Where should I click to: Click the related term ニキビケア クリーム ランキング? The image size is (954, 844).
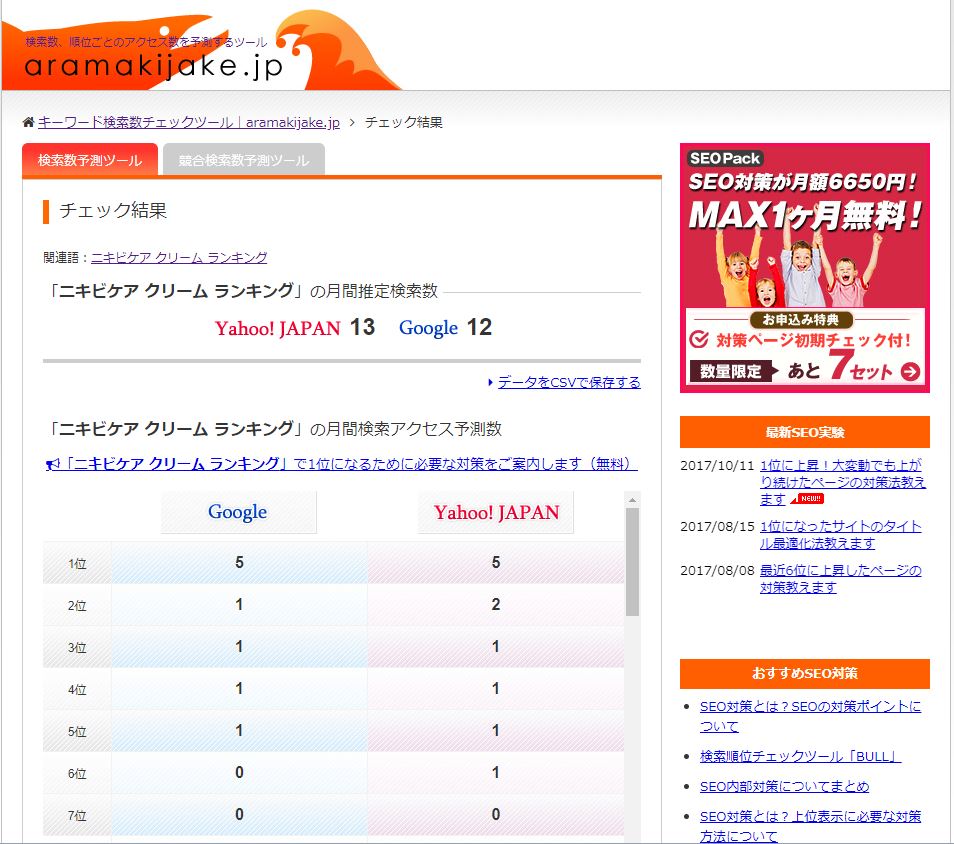[178, 257]
